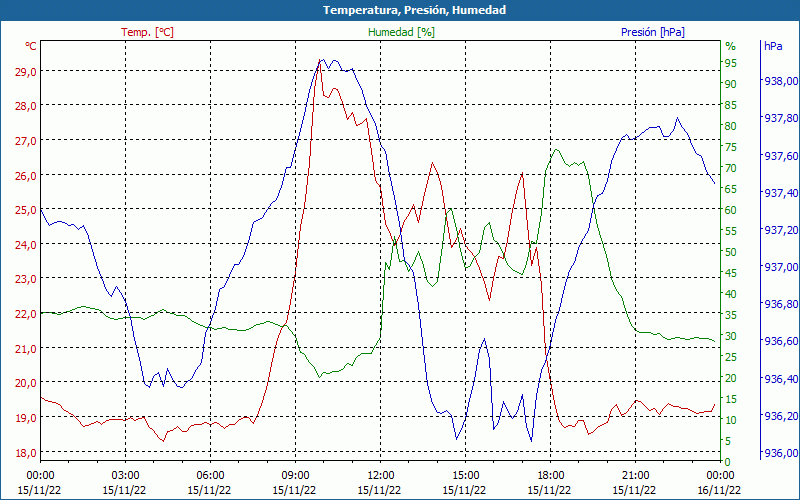Click the 27,0 temperature axis value
This screenshot has height=500, width=800.
[26, 141]
